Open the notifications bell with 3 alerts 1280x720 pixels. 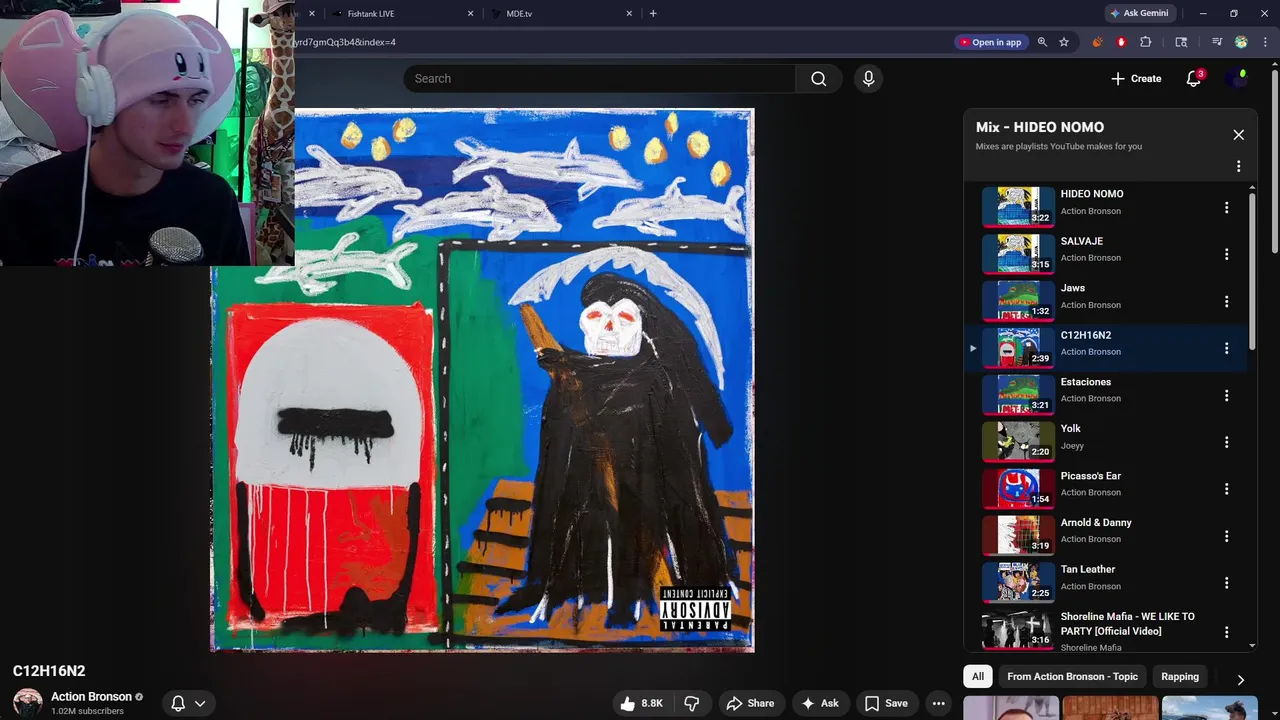coord(1194,78)
